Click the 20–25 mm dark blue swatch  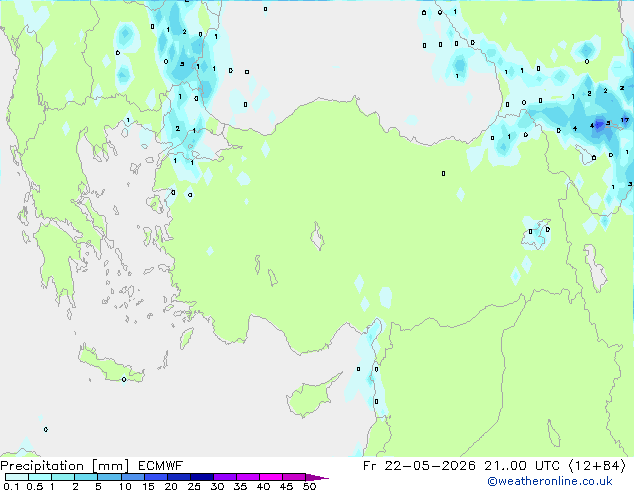pyautogui.click(x=179, y=477)
